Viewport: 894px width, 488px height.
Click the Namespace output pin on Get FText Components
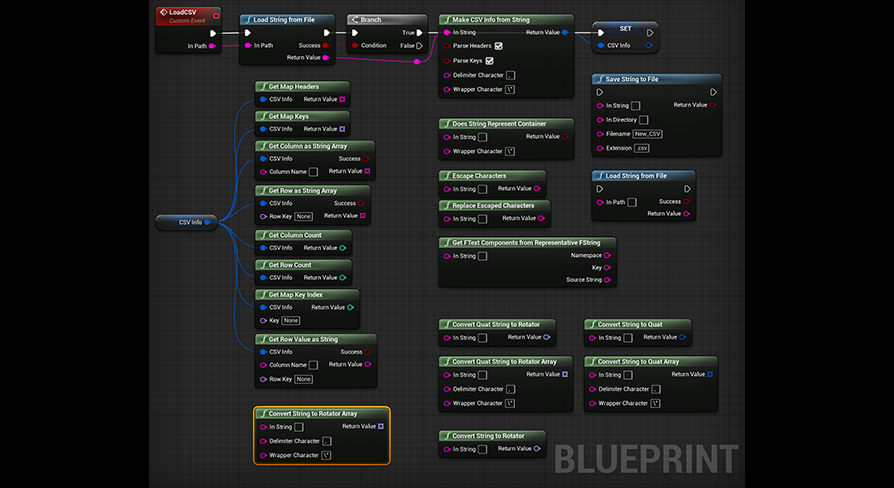click(x=608, y=255)
